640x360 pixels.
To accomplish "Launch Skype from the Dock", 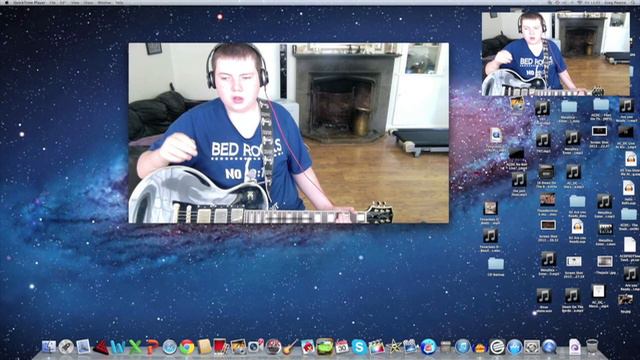I will pyautogui.click(x=359, y=347).
